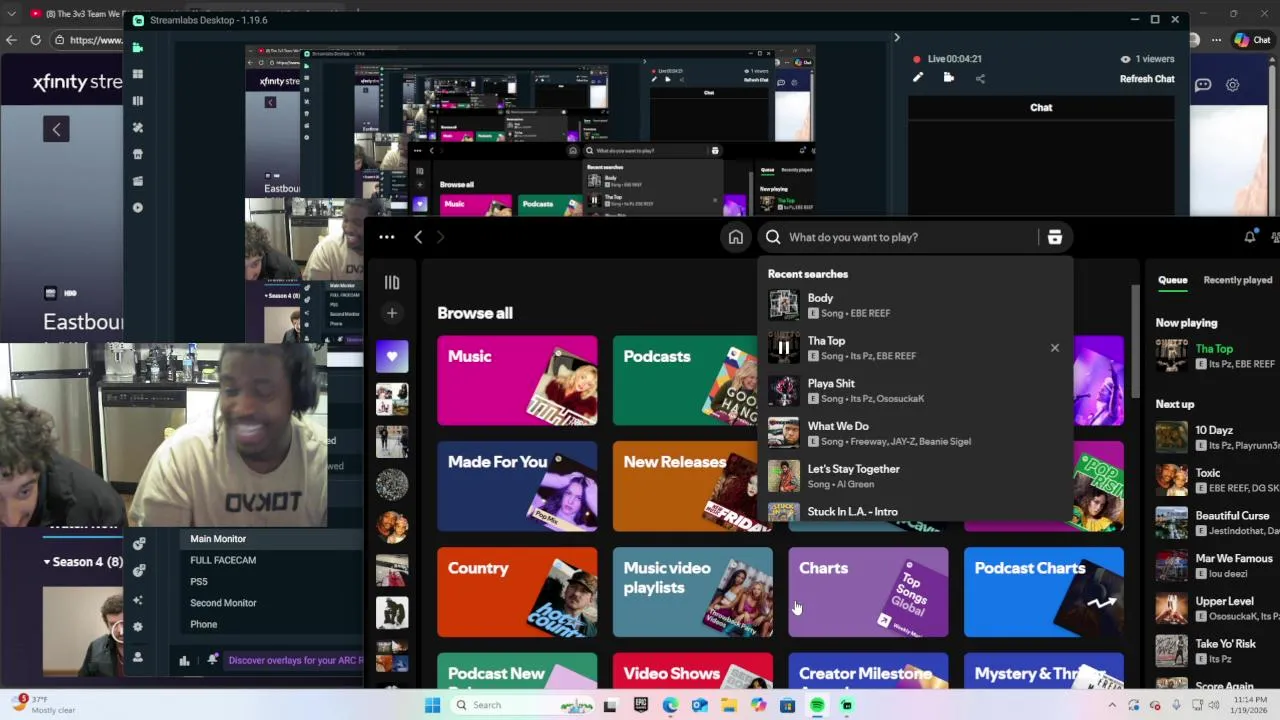Open the Country category card
The image size is (1280, 720).
coord(517,592)
